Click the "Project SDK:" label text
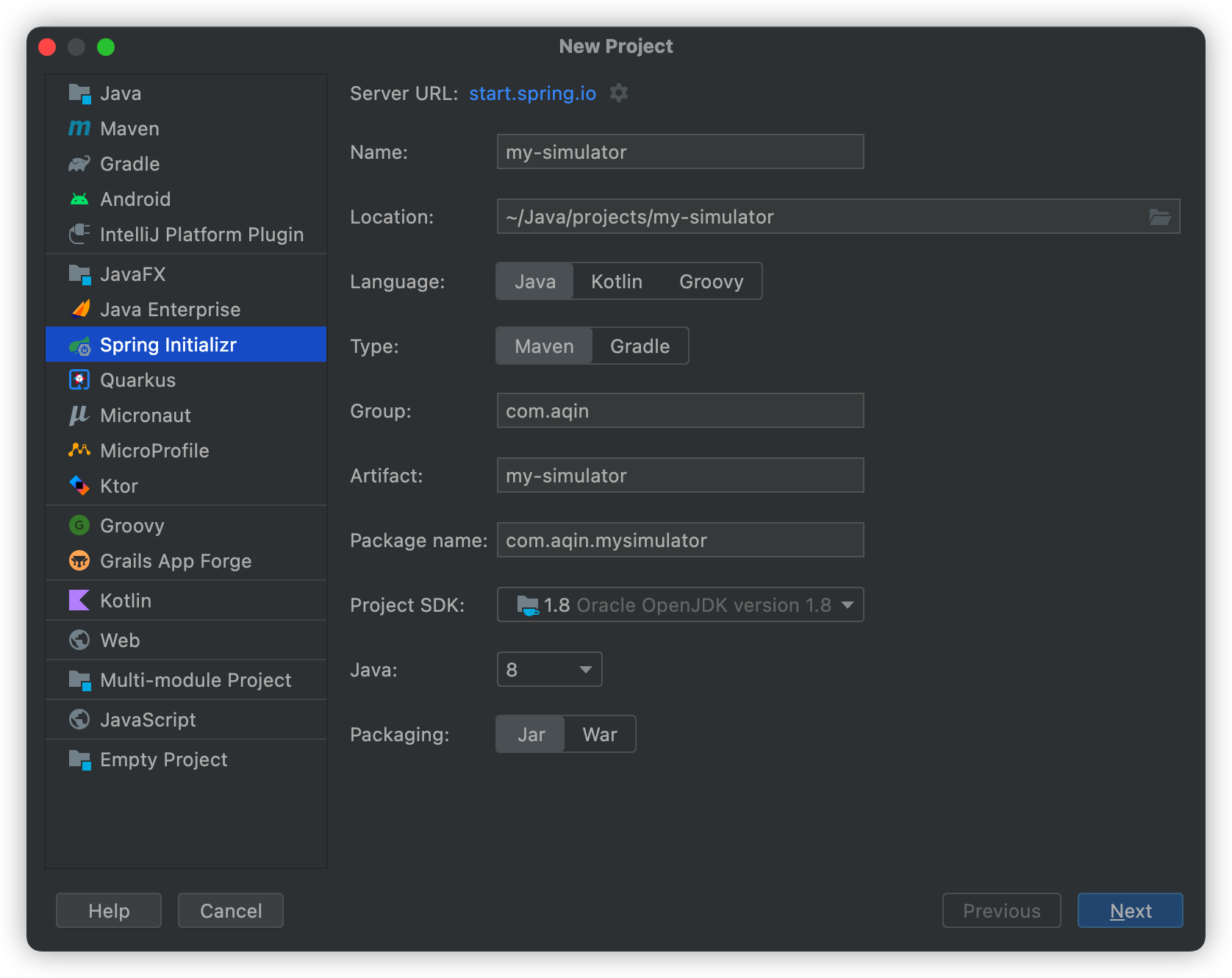1232x978 pixels. point(407,605)
